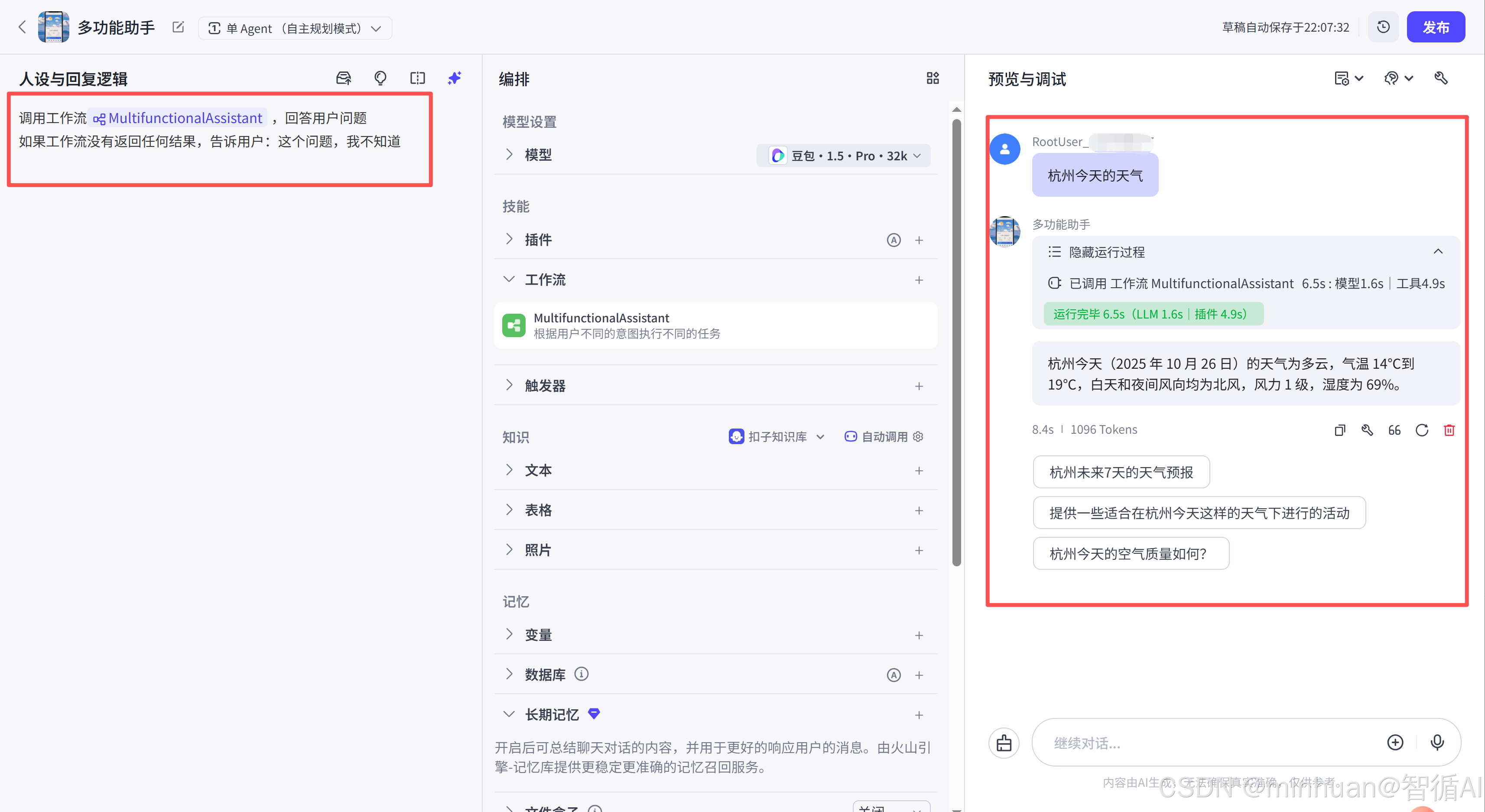This screenshot has width=1485, height=812.
Task: Open single Agent mode dropdown
Action: pos(295,28)
